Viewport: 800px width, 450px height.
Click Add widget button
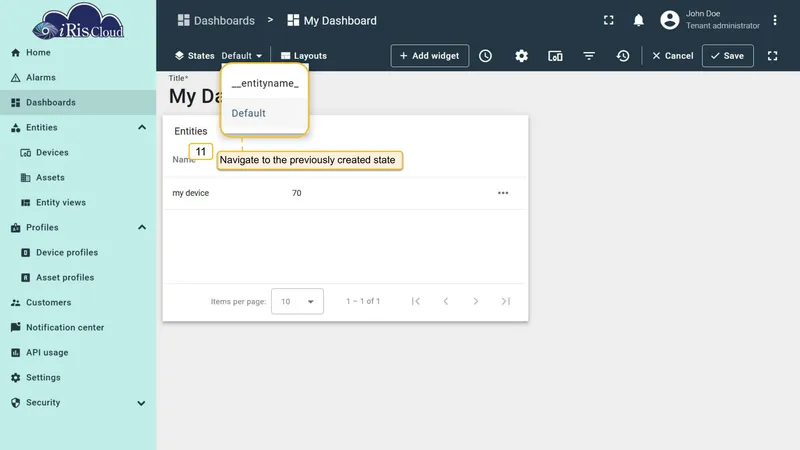(x=430, y=56)
